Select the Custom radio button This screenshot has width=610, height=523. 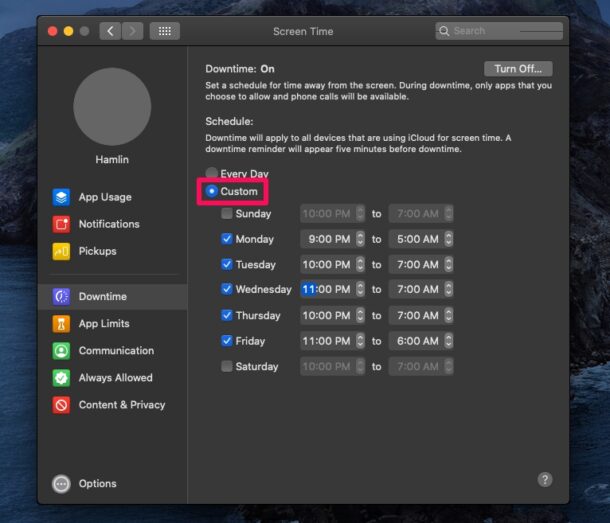pyautogui.click(x=211, y=191)
